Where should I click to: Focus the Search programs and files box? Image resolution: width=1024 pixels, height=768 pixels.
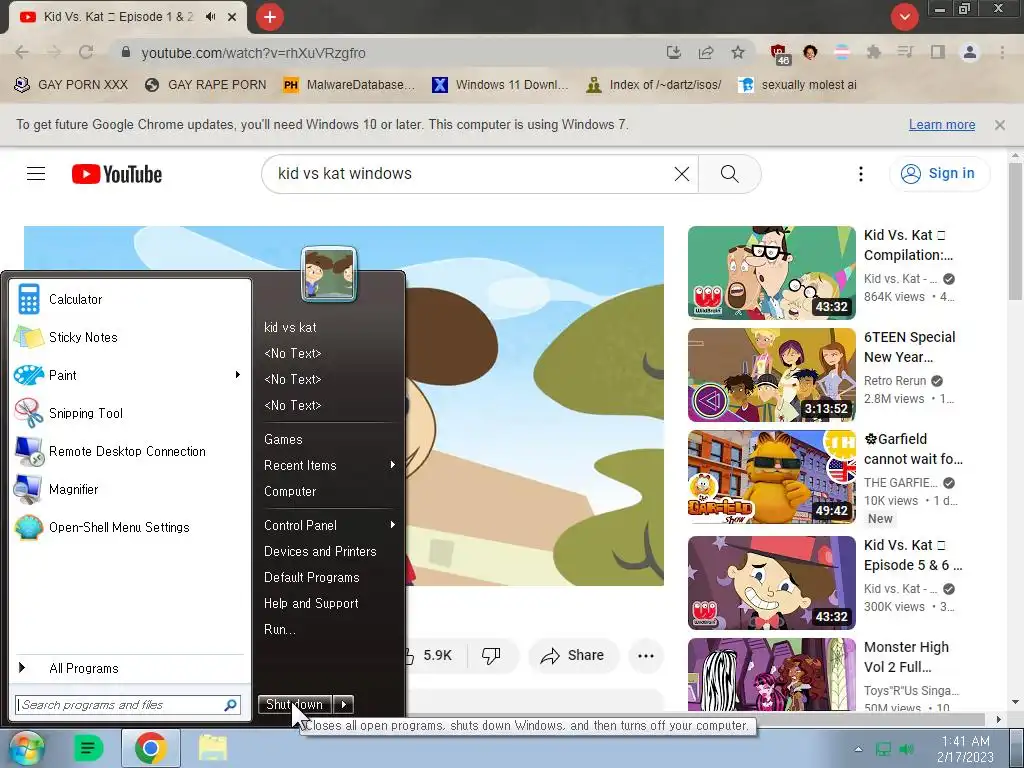(128, 705)
